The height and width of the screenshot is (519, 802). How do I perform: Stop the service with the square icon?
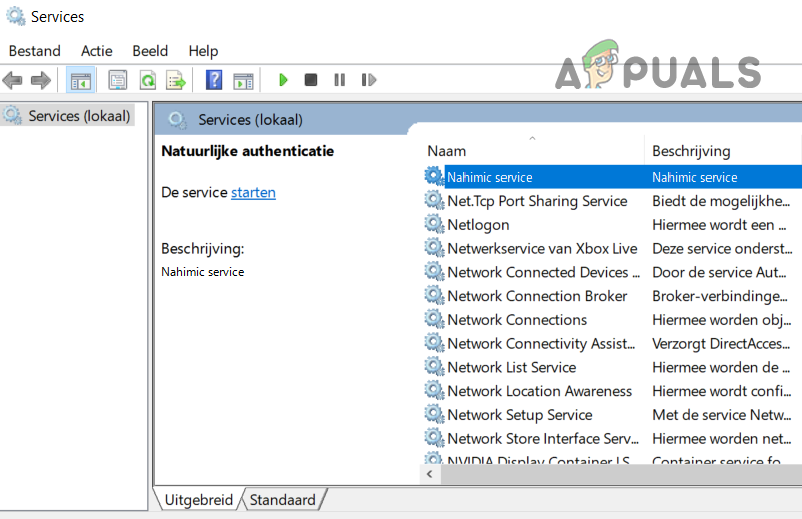(310, 80)
